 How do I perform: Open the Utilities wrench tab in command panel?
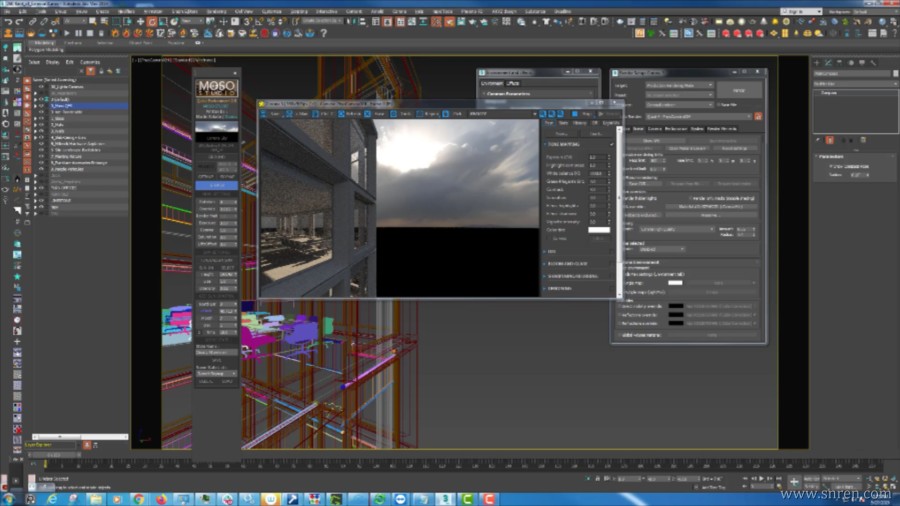(x=873, y=63)
